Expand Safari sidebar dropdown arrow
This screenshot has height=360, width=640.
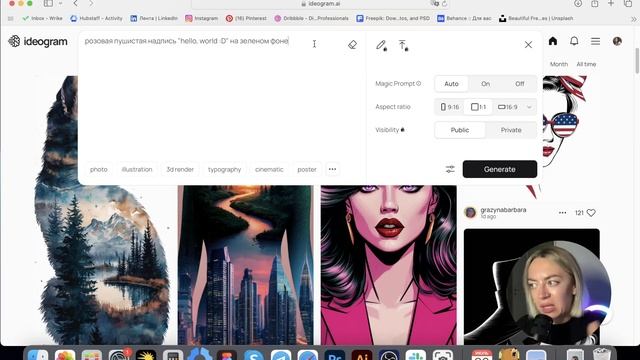pyautogui.click(x=60, y=3)
